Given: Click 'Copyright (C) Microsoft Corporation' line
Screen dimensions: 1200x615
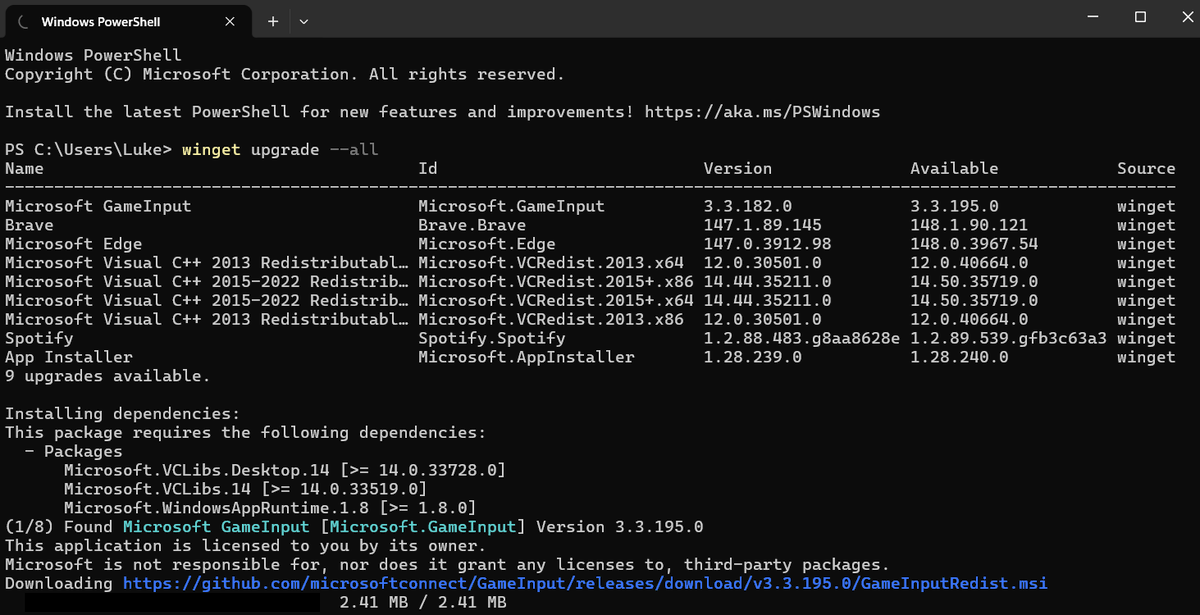Looking at the screenshot, I should point(285,75).
